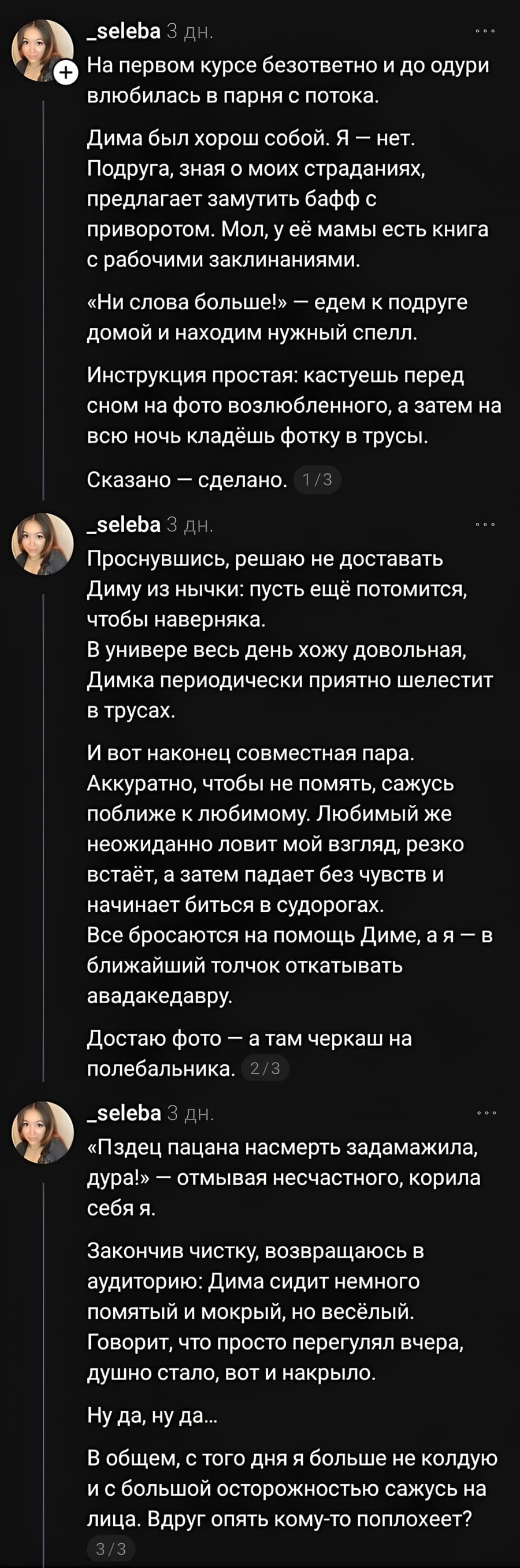Tap the 3/3 thread counter badge

[112, 1549]
